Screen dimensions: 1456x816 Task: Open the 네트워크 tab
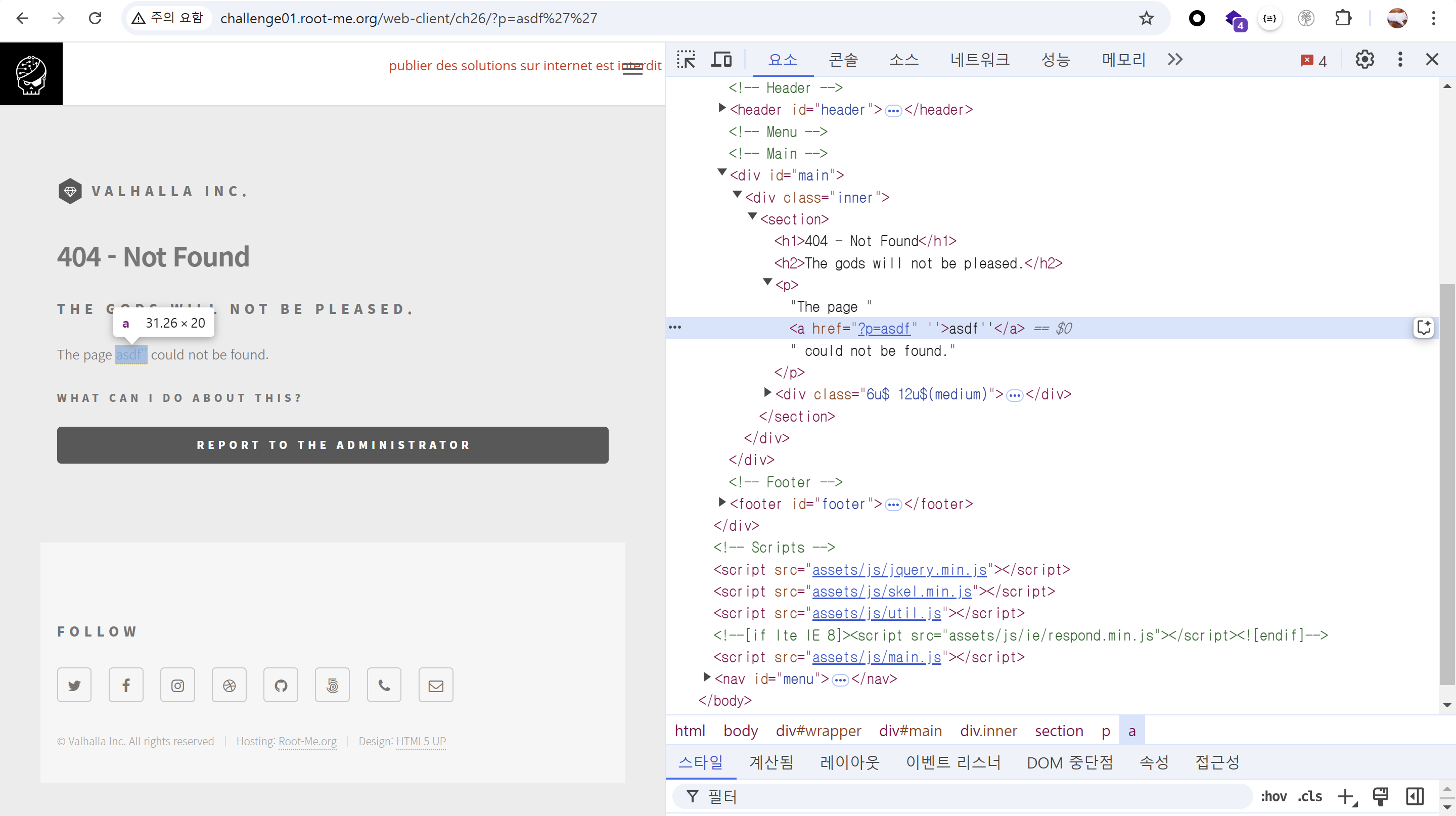coord(980,59)
